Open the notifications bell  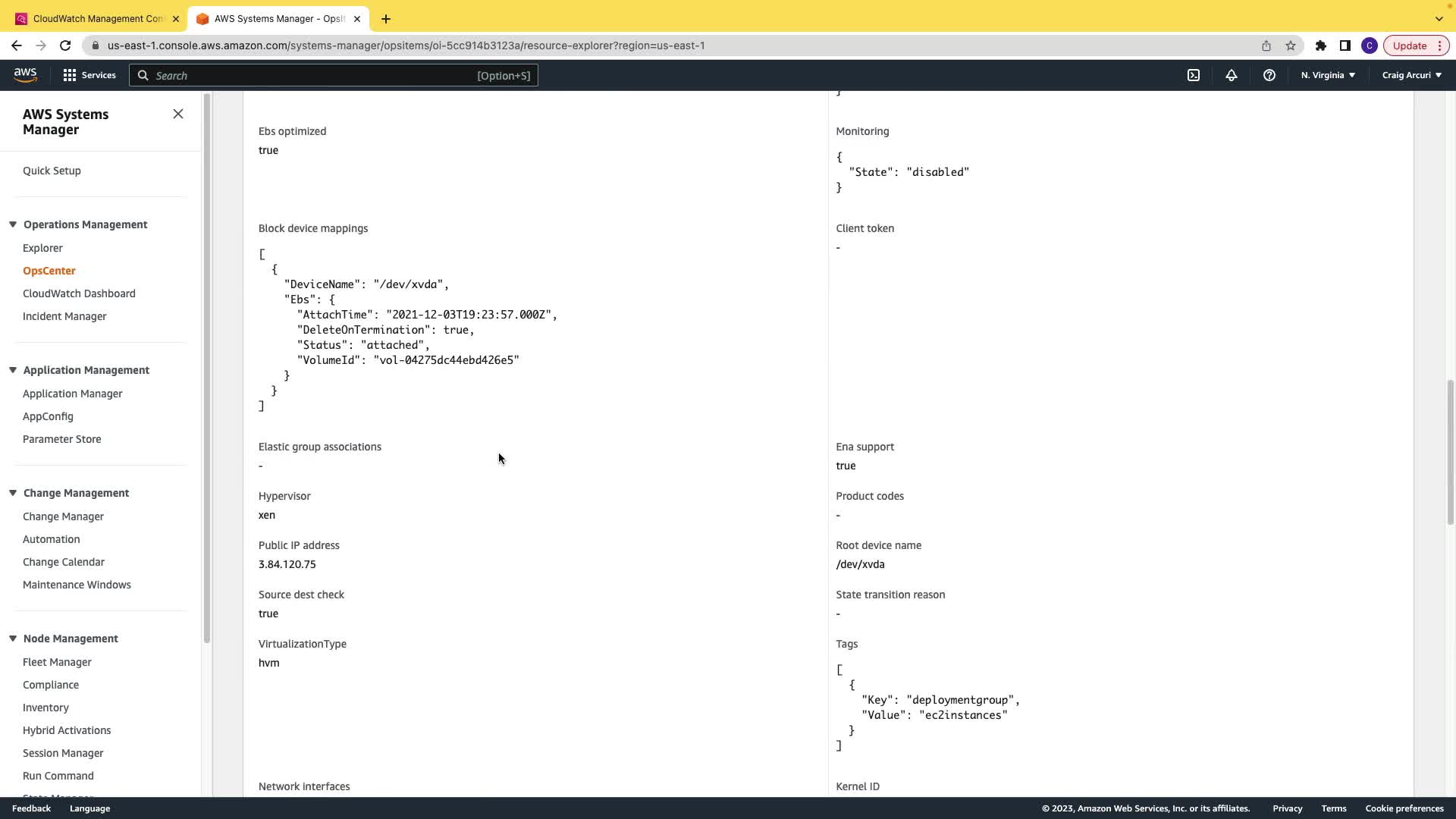[1231, 75]
